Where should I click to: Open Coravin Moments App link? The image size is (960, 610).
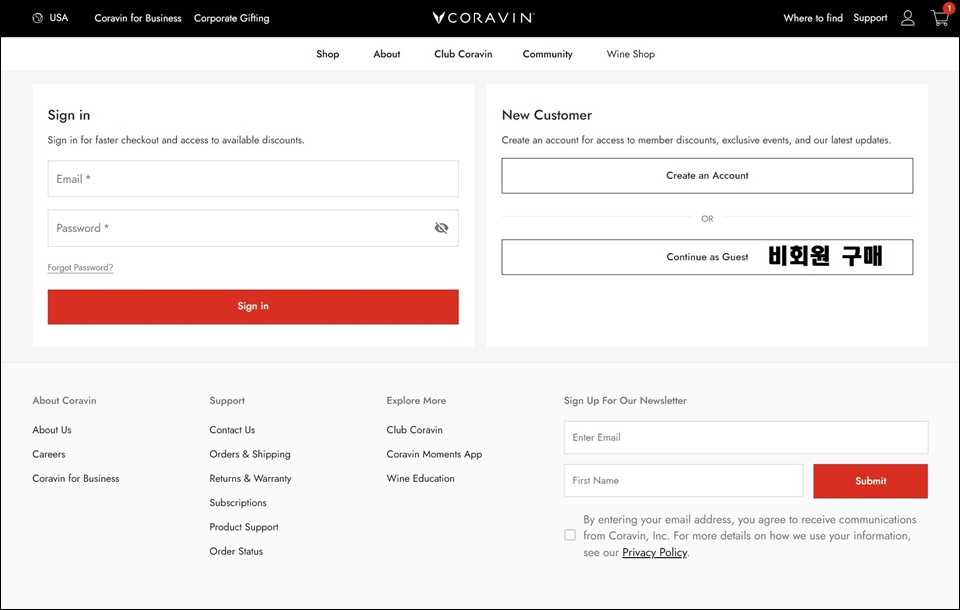point(434,454)
